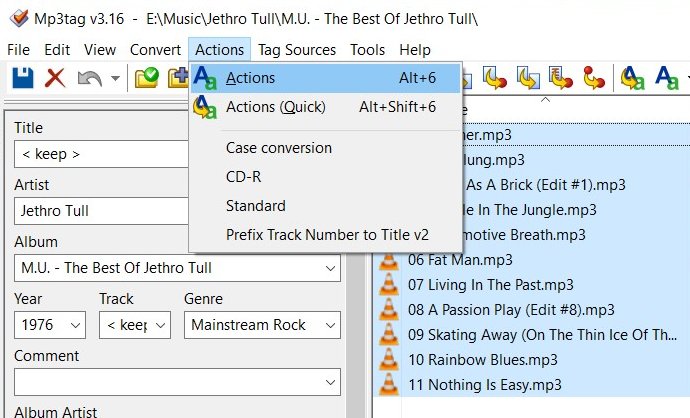This screenshot has width=690, height=418.
Task: Click the blue floppy disk Save icon
Action: pos(22,78)
